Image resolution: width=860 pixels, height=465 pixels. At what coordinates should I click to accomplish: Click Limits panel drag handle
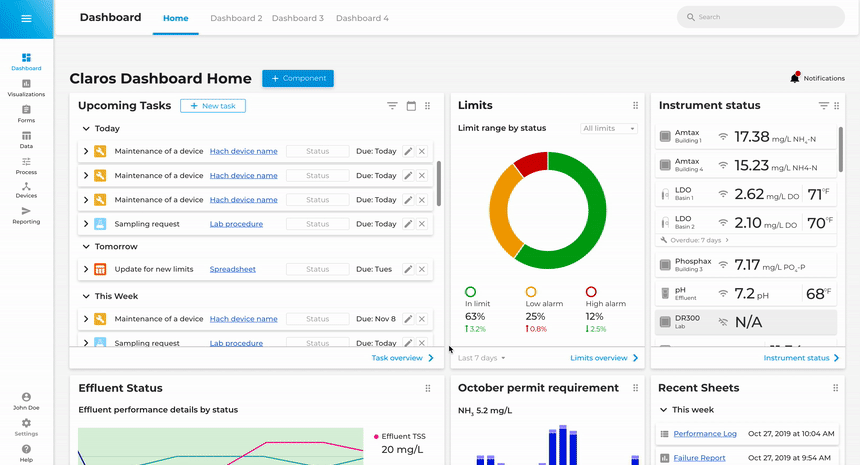click(635, 105)
